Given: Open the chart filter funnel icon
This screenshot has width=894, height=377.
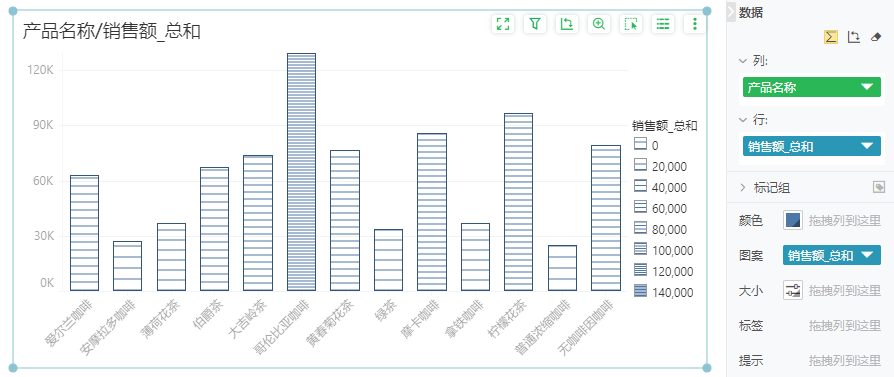Looking at the screenshot, I should coord(535,23).
